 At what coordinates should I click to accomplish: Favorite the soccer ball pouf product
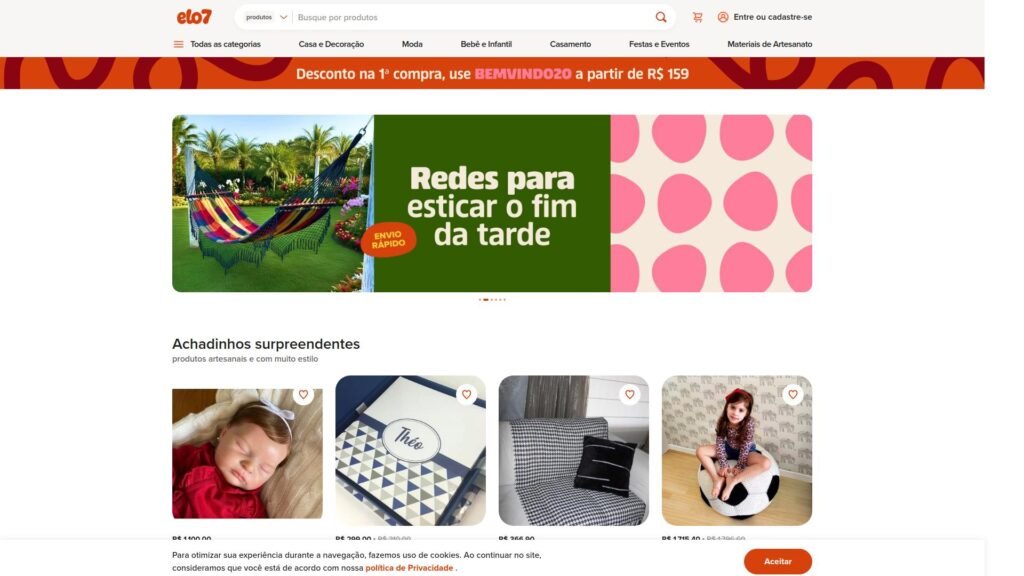coord(792,394)
